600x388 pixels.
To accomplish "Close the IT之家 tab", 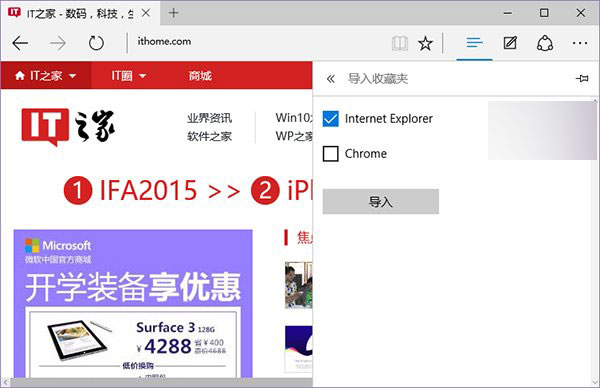I will click(x=146, y=13).
